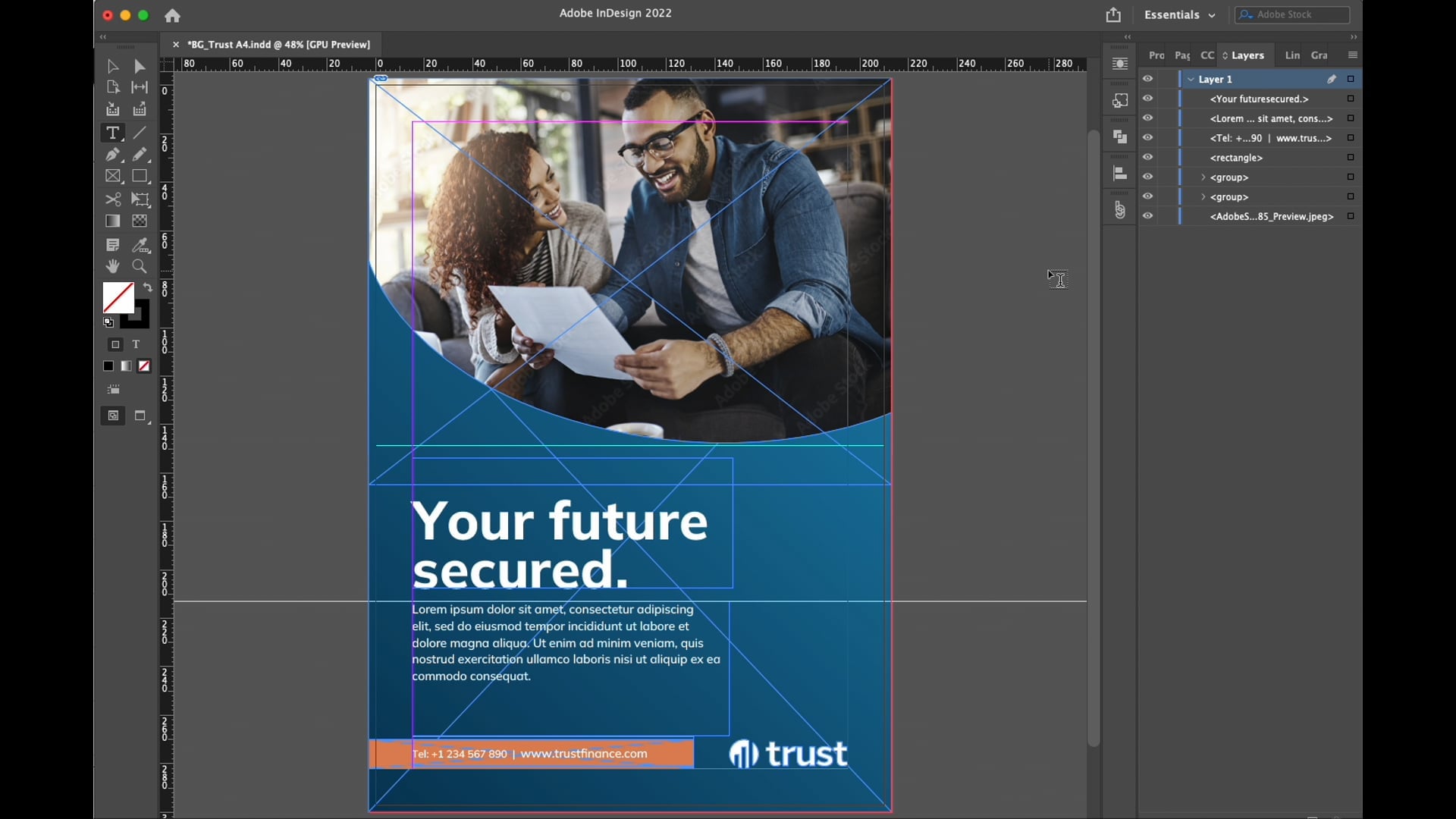Choose the Eyedropper tool

[140, 245]
